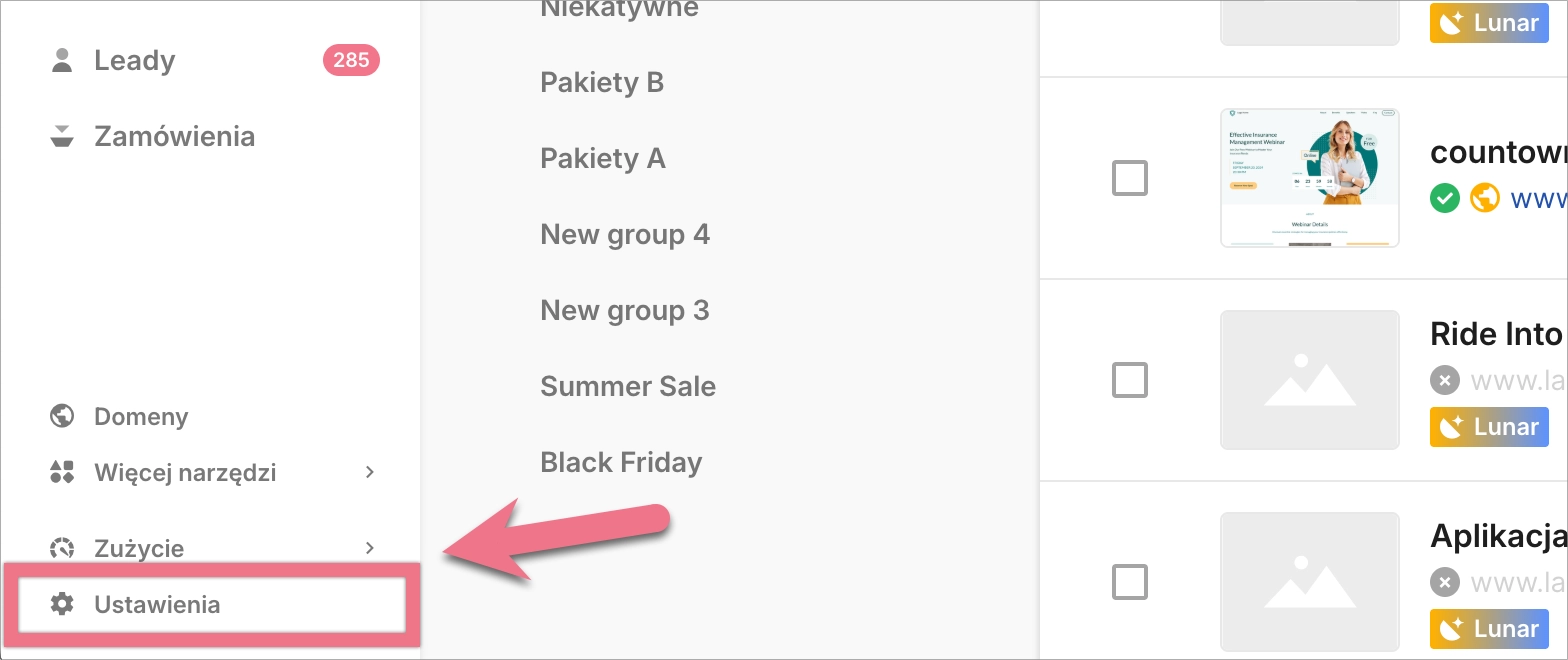Image resolution: width=1568 pixels, height=660 pixels.
Task: Click the Zużycie gauge icon
Action: (x=62, y=548)
